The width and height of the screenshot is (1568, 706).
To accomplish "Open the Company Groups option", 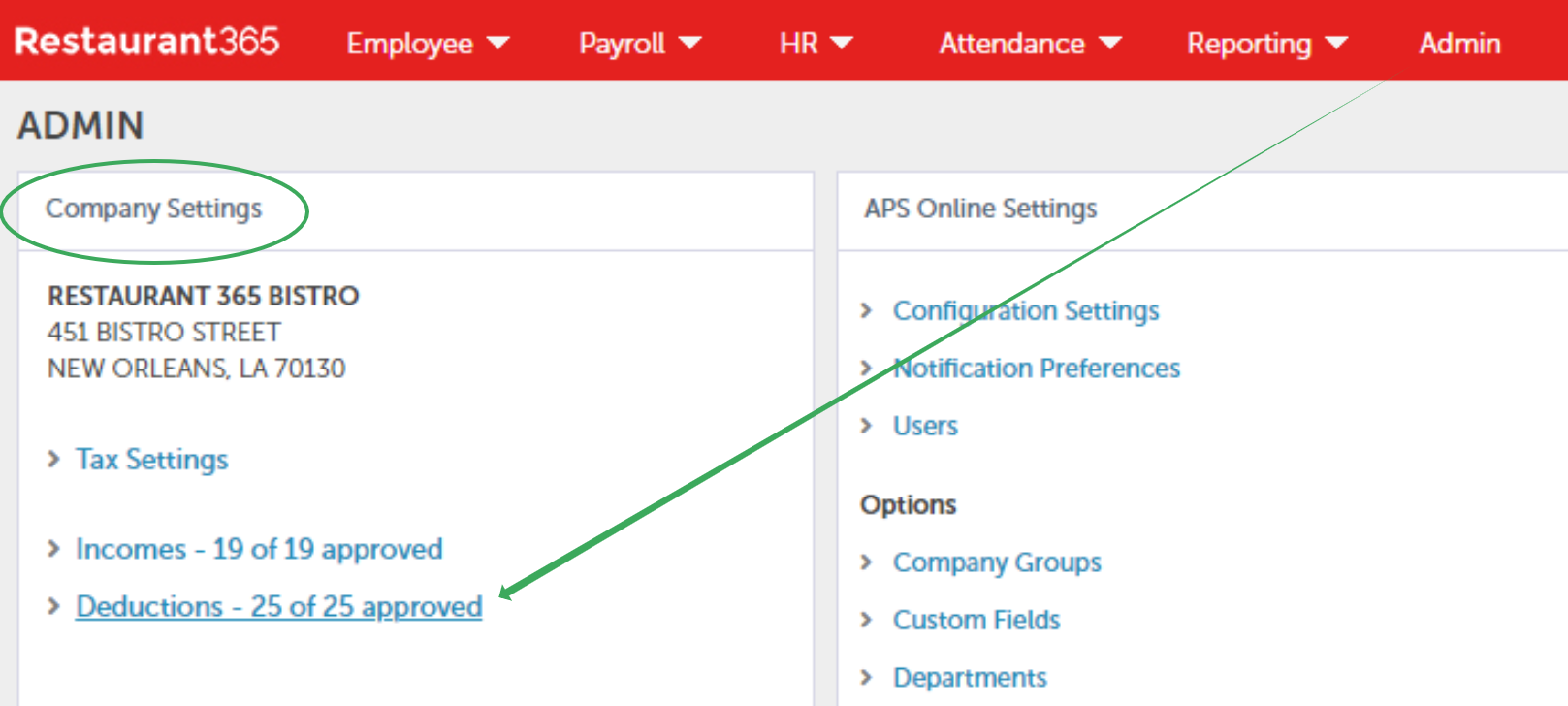I will click(997, 562).
